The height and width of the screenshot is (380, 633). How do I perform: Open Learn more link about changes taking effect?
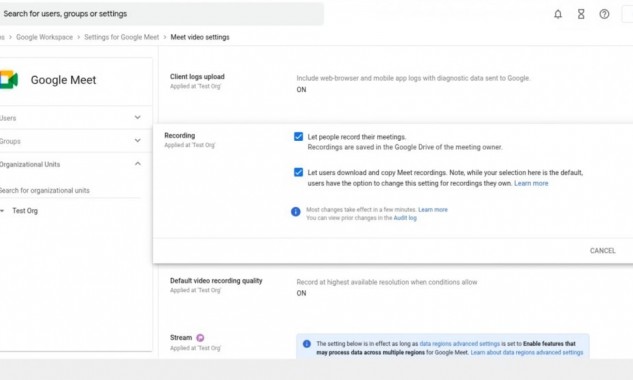click(433, 210)
